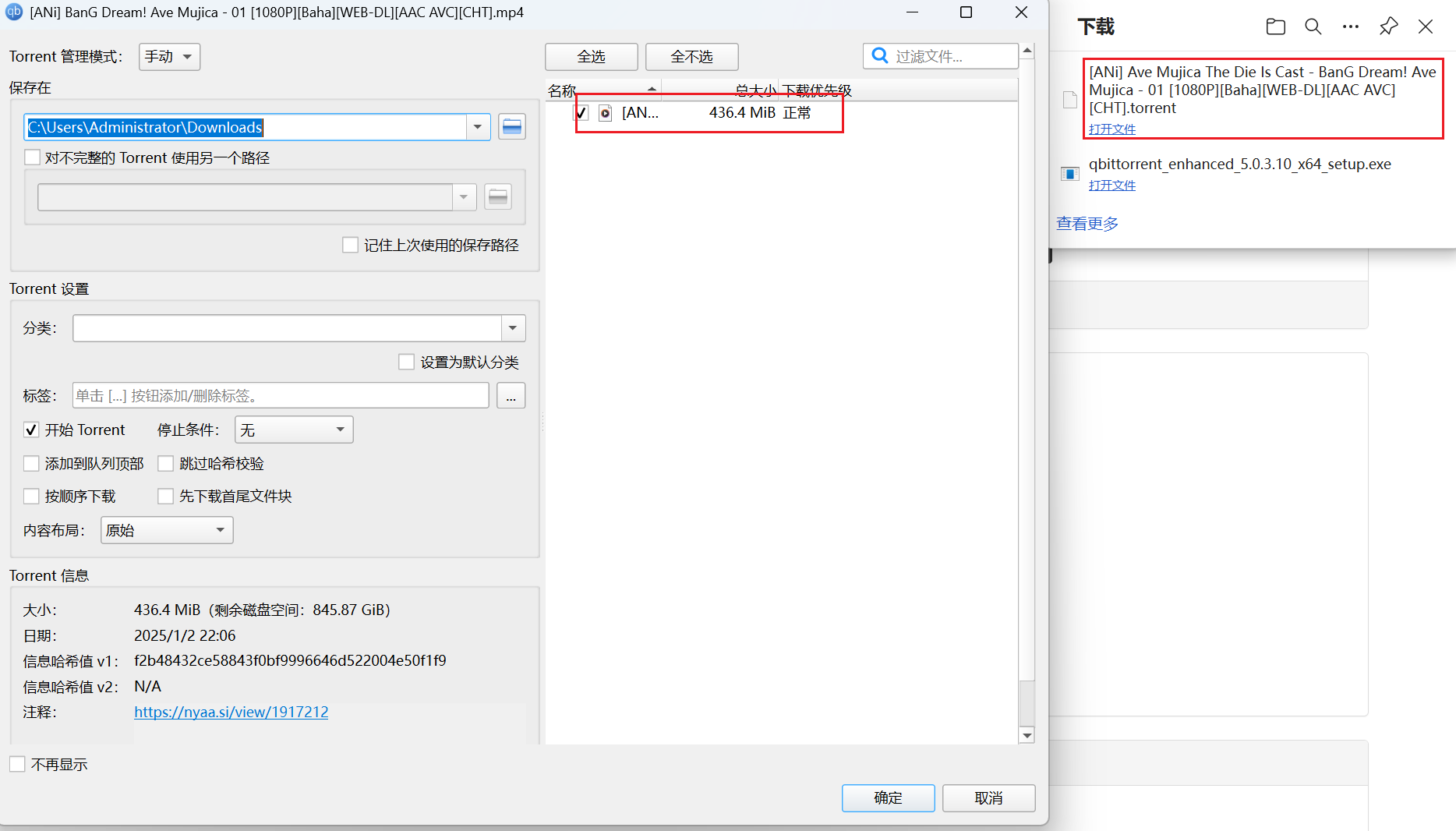The width and height of the screenshot is (1456, 831).
Task: Open the nyaa.si/view/1917212 link
Action: point(231,712)
